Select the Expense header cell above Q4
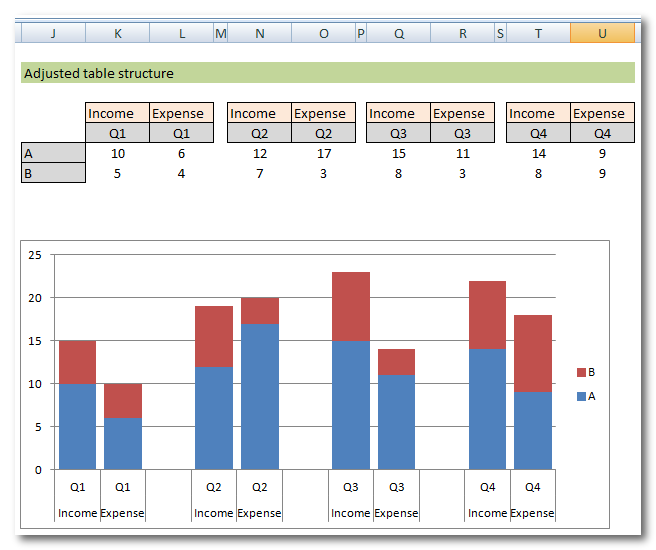The image size is (656, 550). point(602,113)
